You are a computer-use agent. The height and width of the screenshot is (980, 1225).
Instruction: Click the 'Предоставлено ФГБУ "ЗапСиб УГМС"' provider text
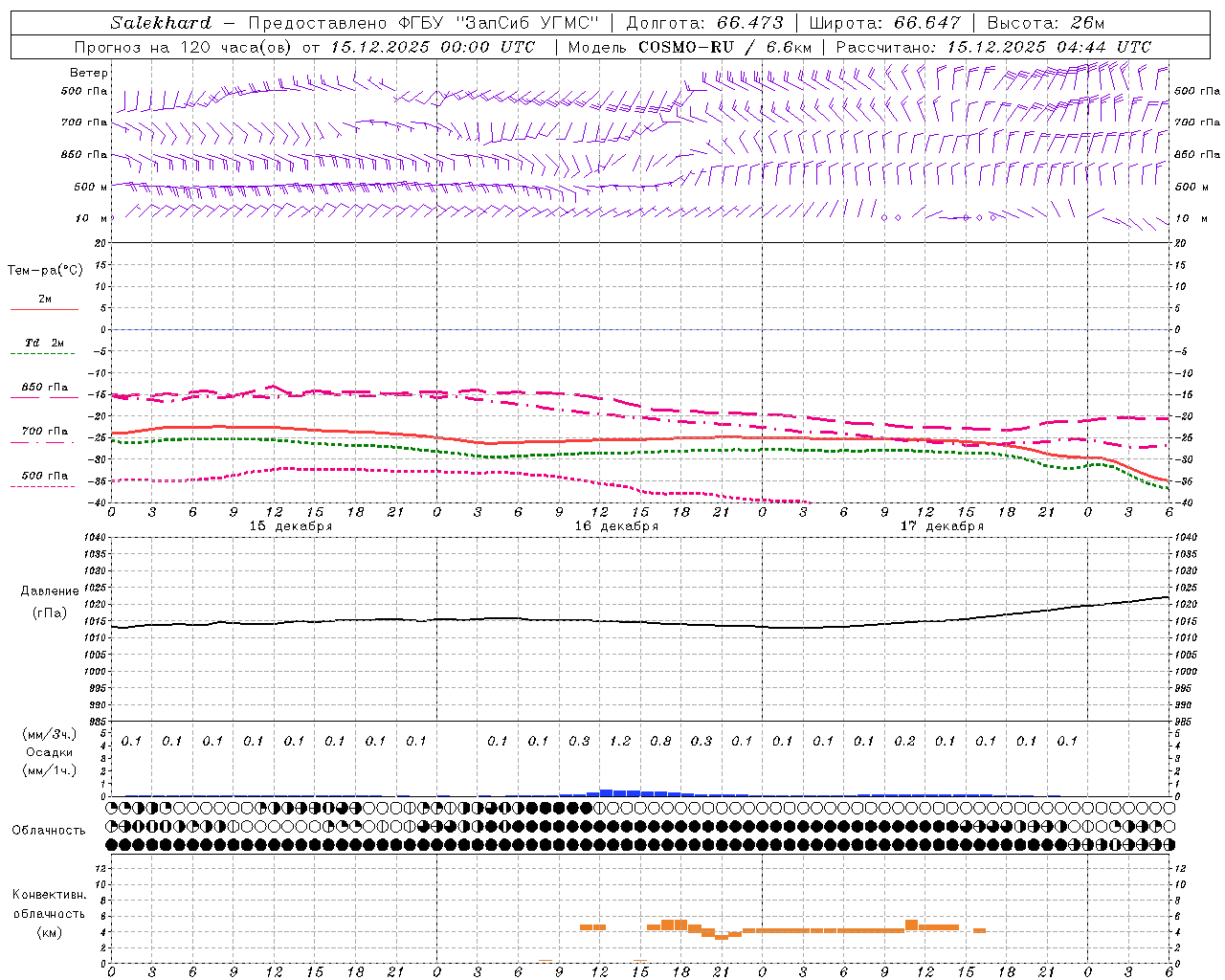[x=423, y=23]
